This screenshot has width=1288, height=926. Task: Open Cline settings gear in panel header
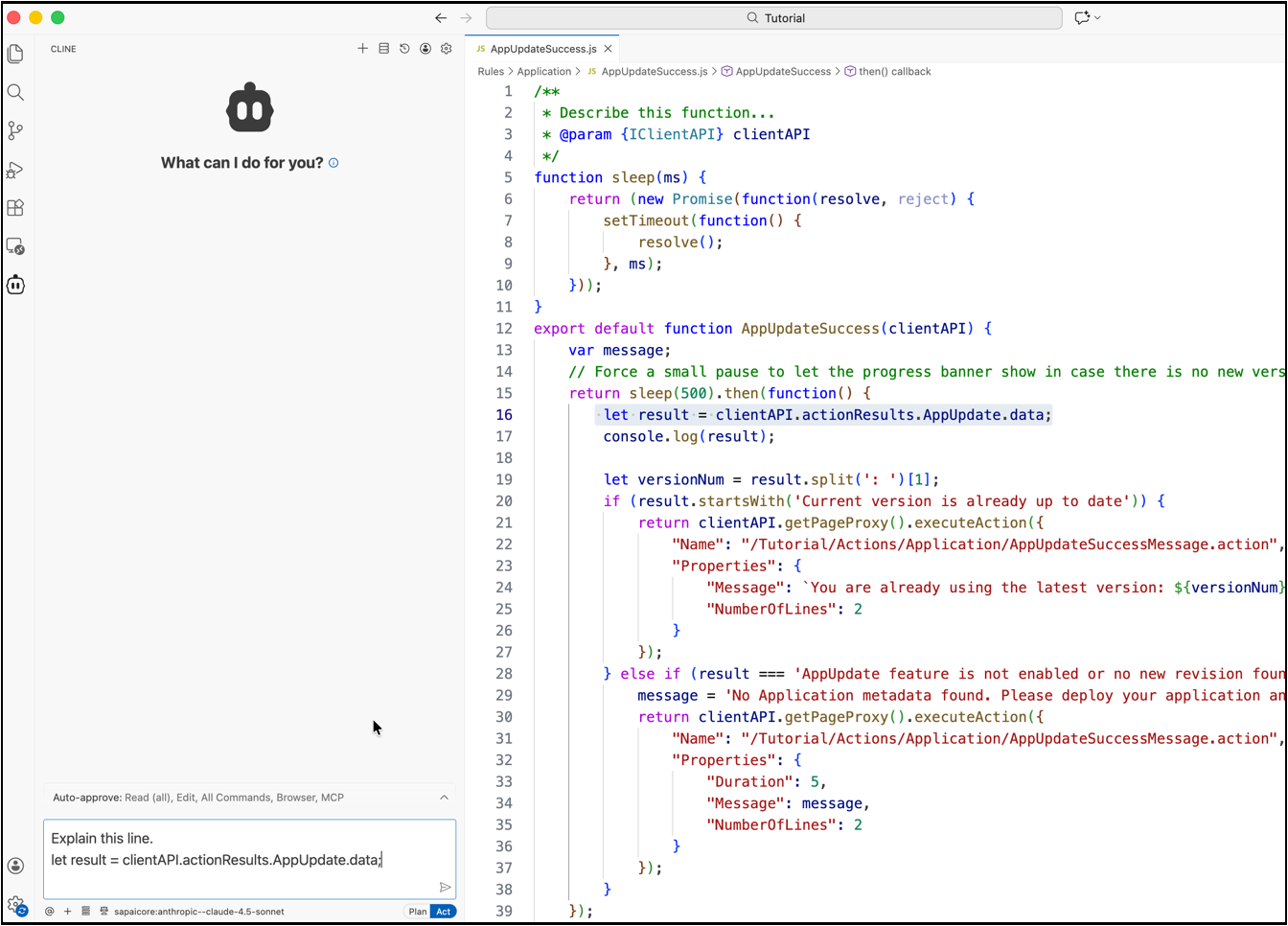pyautogui.click(x=447, y=48)
